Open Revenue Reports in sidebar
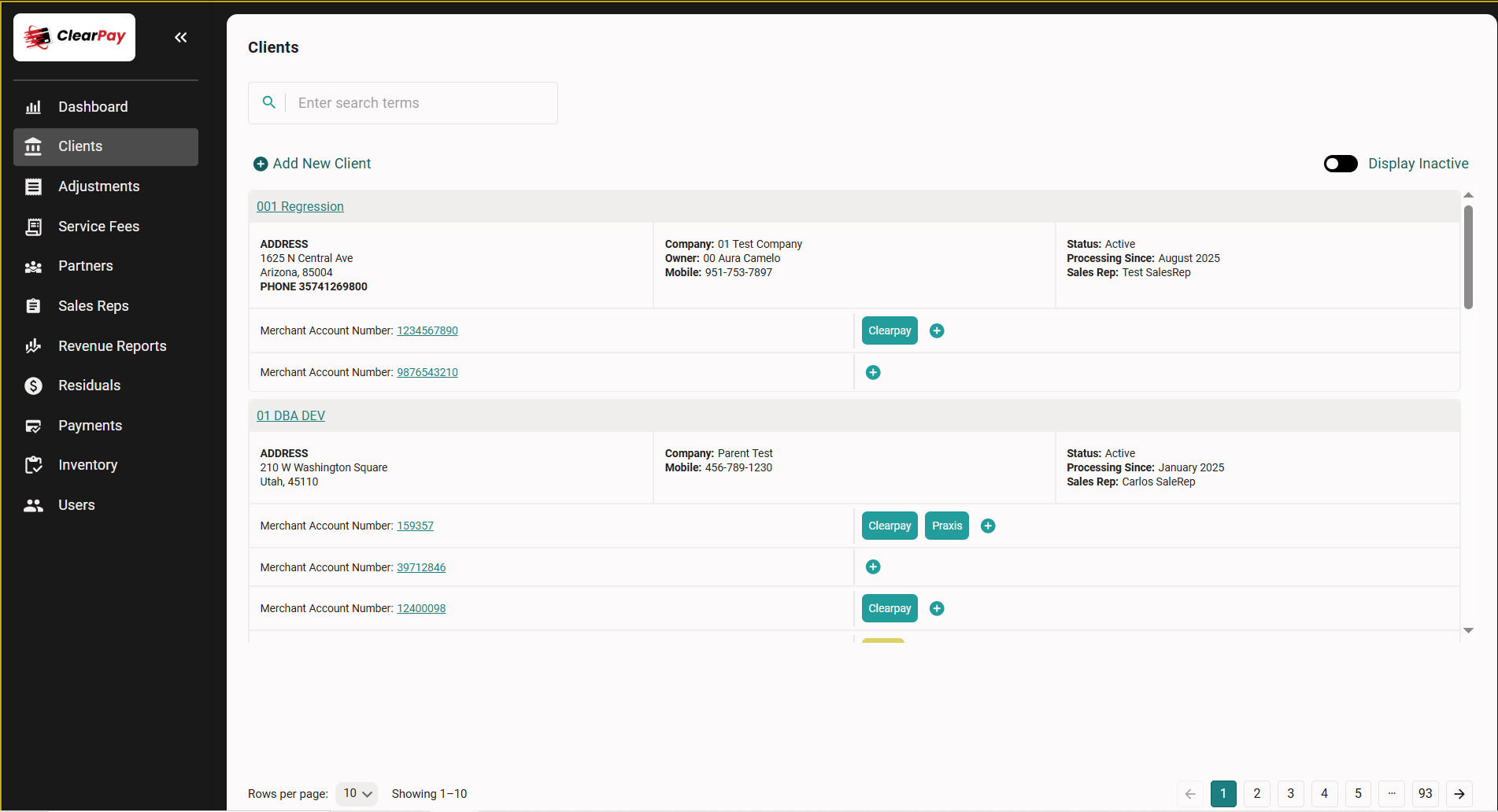 (x=112, y=345)
